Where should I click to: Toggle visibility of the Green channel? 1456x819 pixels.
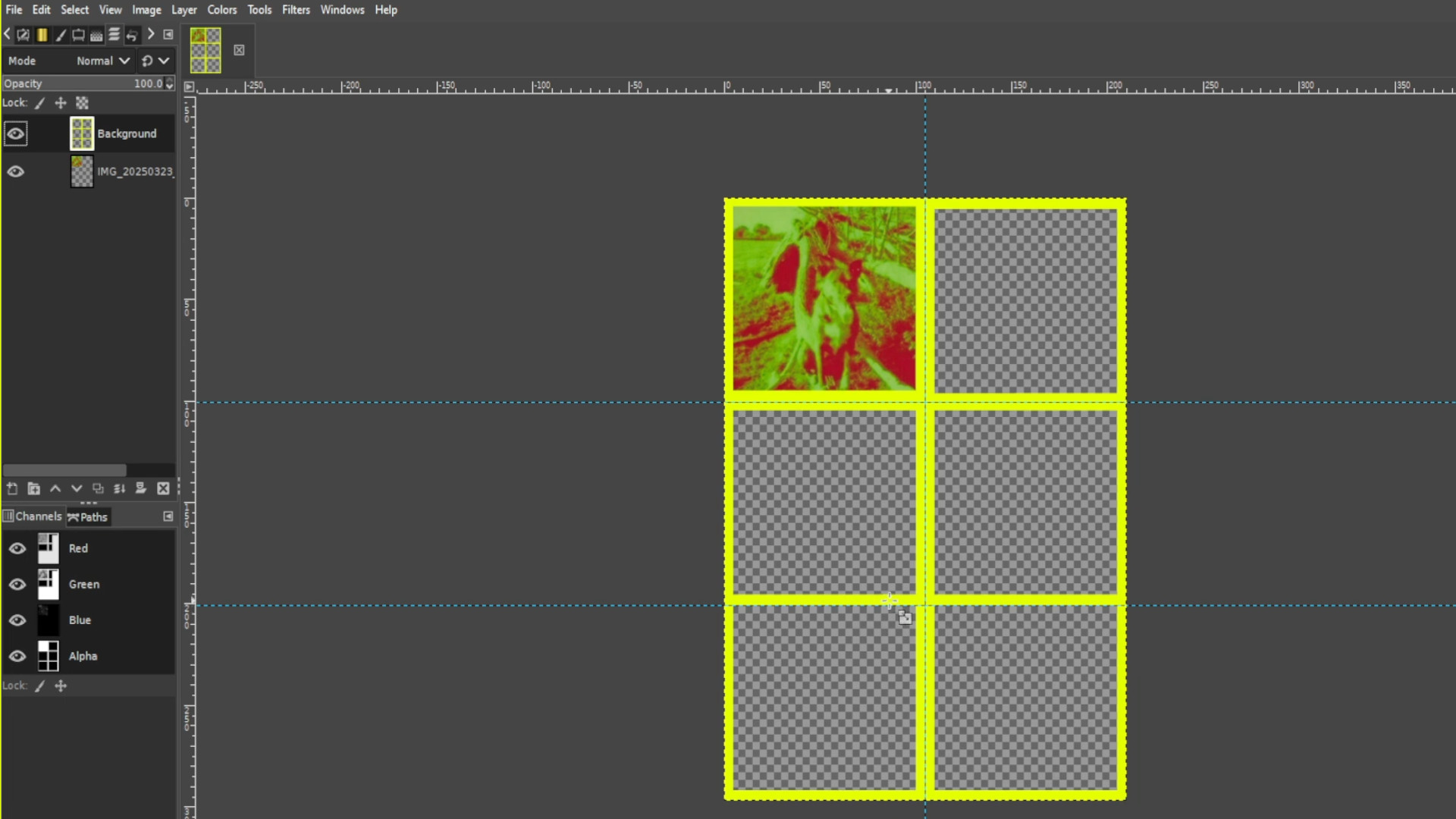[x=17, y=585]
